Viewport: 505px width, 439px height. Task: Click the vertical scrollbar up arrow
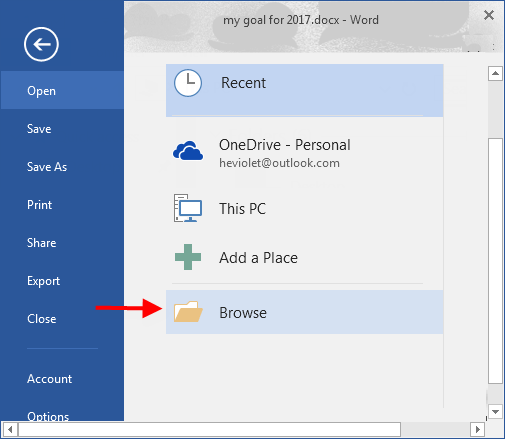pos(495,73)
